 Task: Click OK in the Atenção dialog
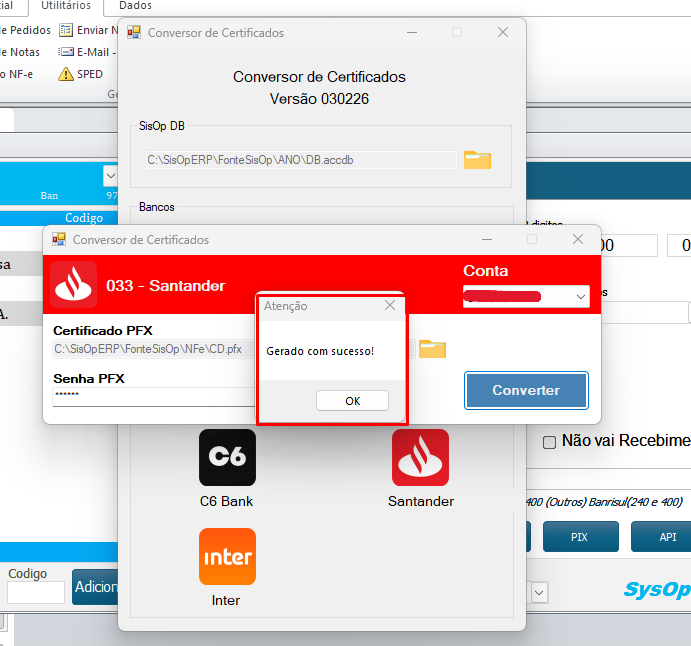tap(352, 401)
